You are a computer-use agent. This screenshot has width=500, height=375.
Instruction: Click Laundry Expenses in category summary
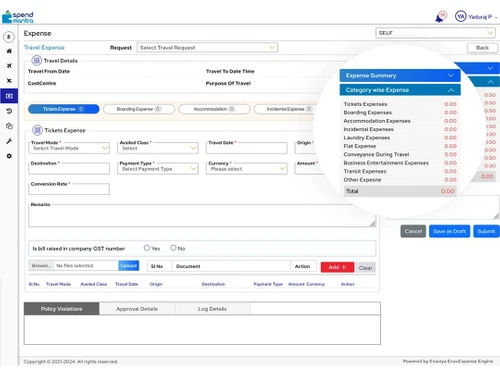pyautogui.click(x=400, y=138)
